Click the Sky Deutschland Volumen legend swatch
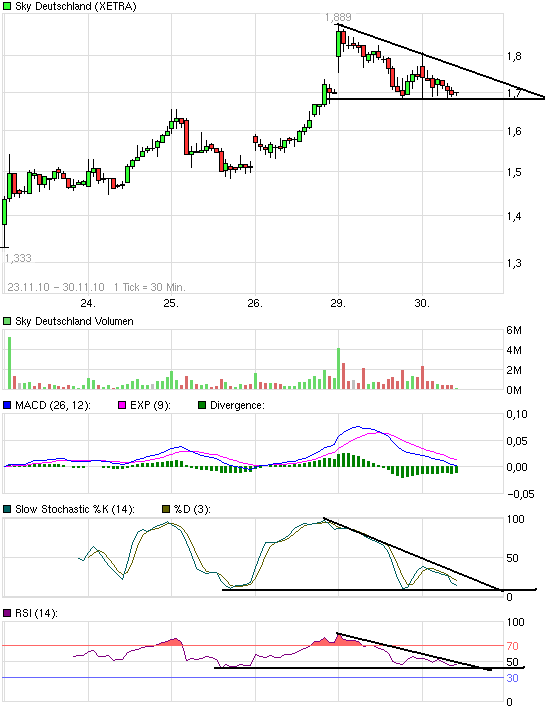This screenshot has width=545, height=710. (x=7, y=321)
